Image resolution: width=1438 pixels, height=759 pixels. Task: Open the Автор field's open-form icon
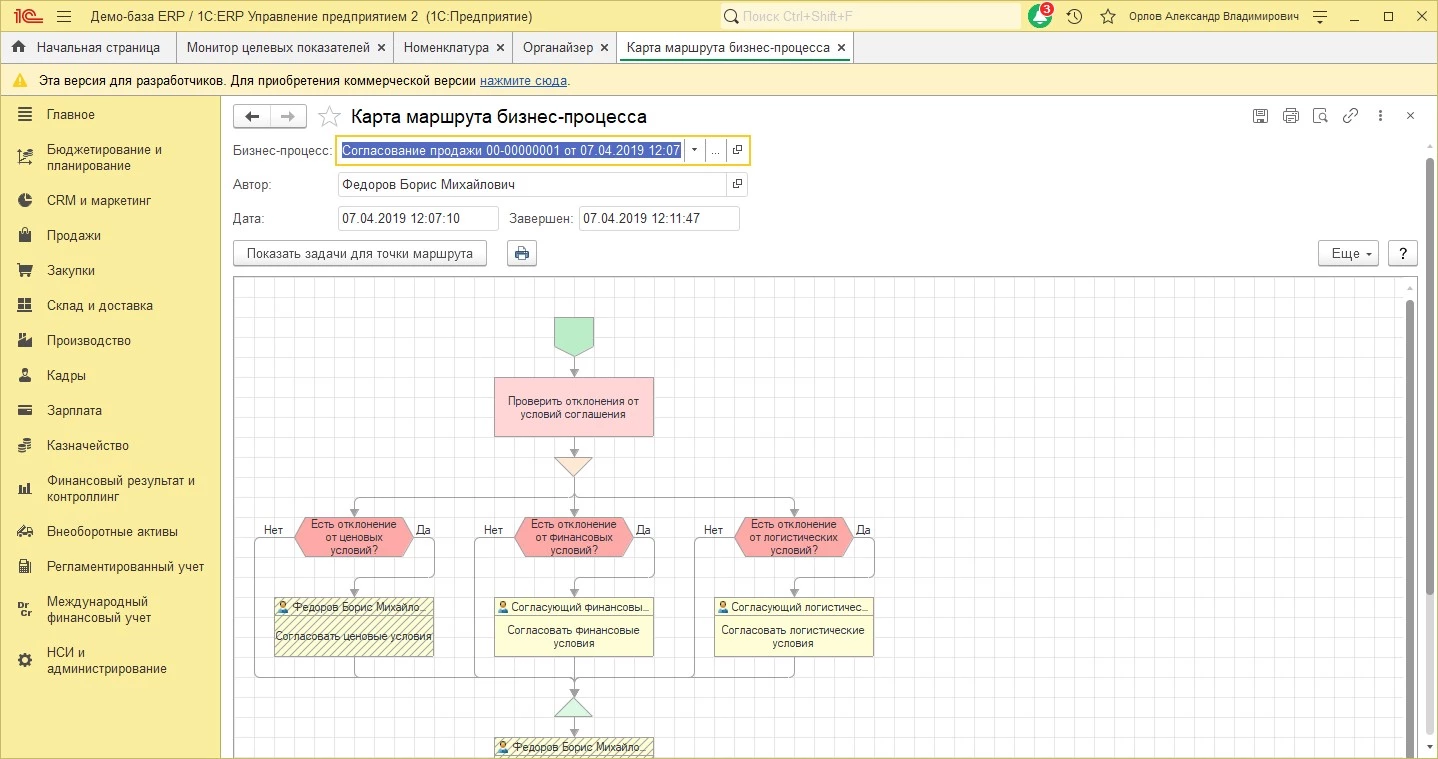pyautogui.click(x=737, y=184)
